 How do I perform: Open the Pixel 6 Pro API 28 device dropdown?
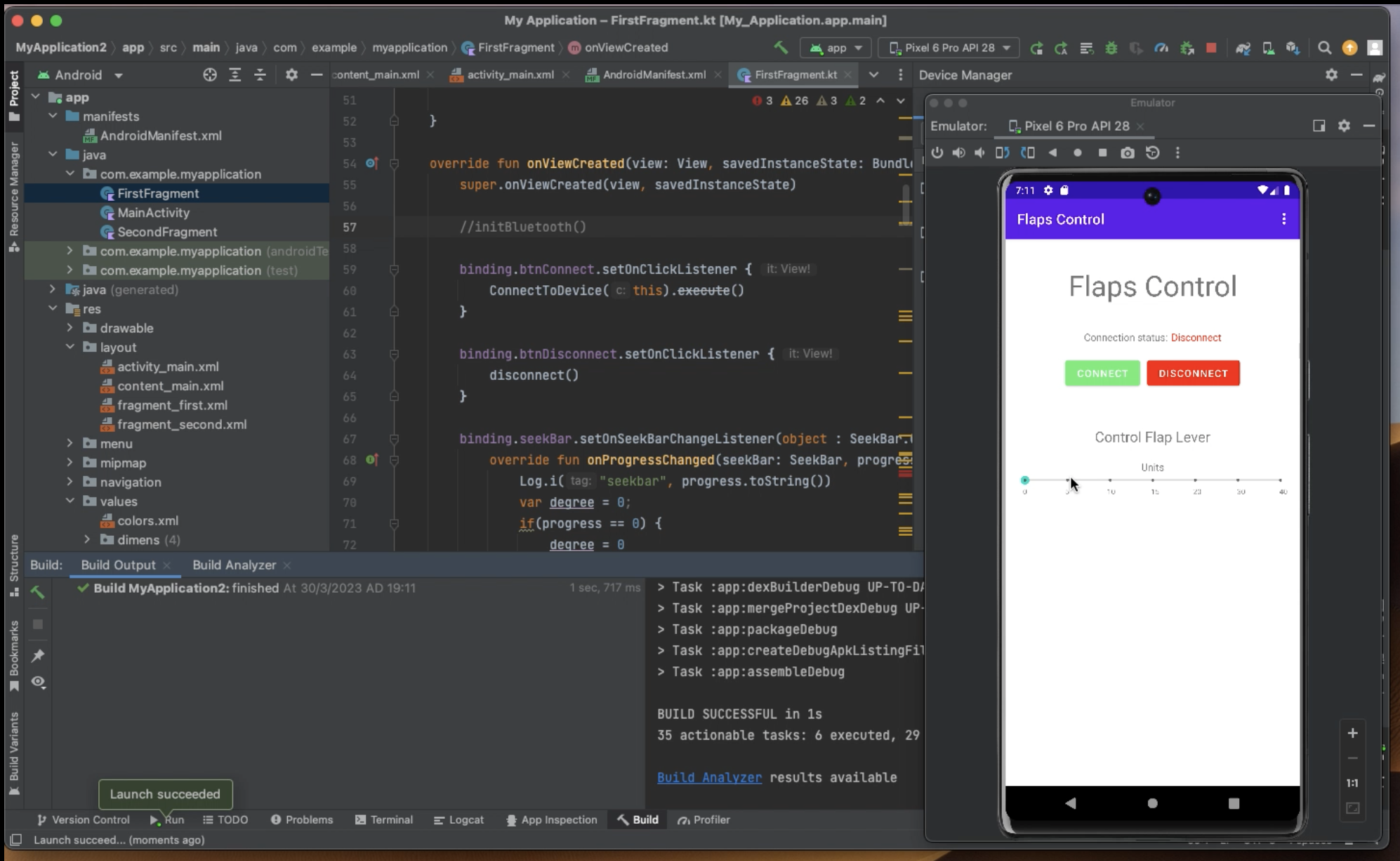pos(949,48)
